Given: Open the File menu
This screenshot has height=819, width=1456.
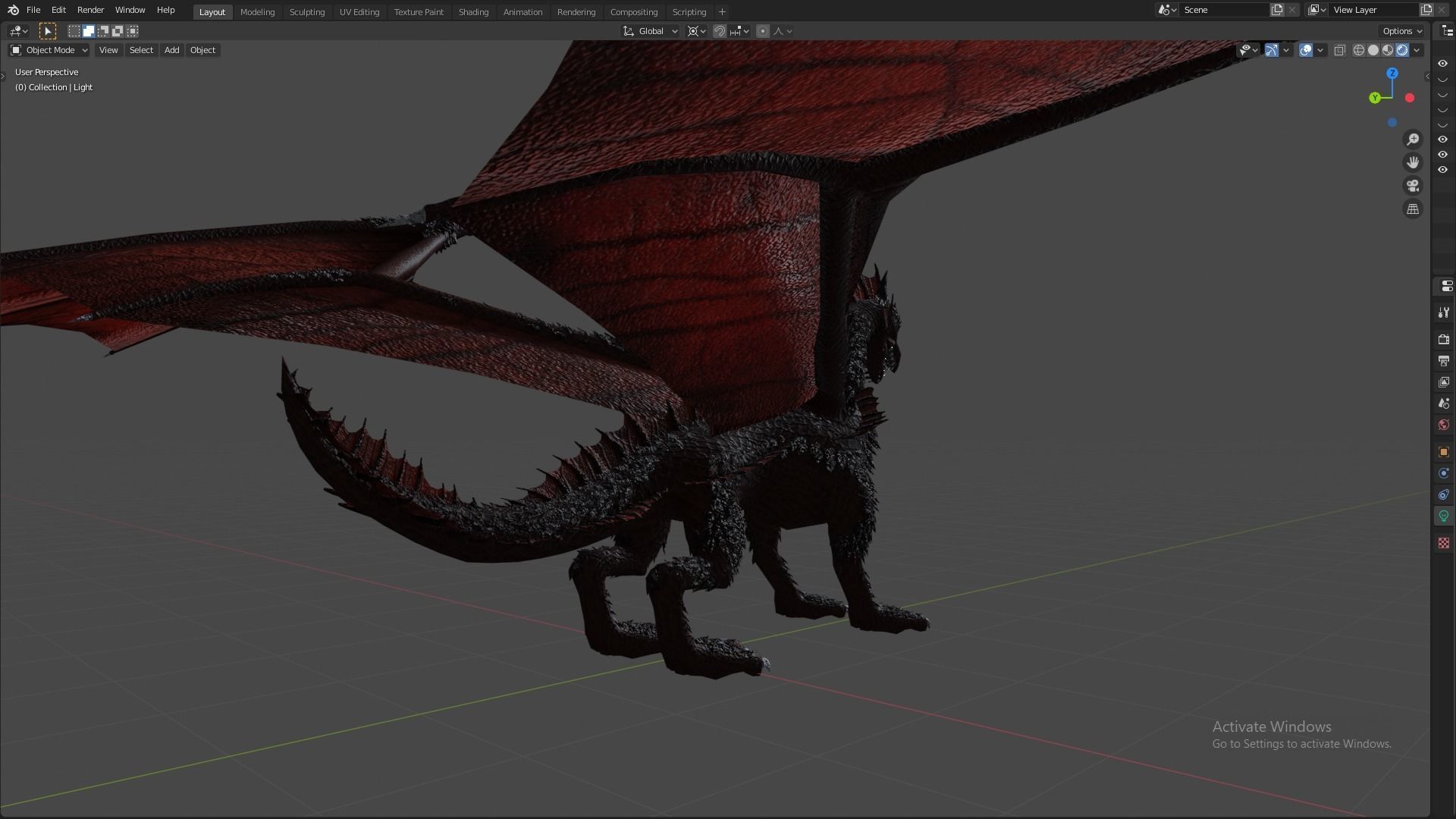Looking at the screenshot, I should click(33, 10).
